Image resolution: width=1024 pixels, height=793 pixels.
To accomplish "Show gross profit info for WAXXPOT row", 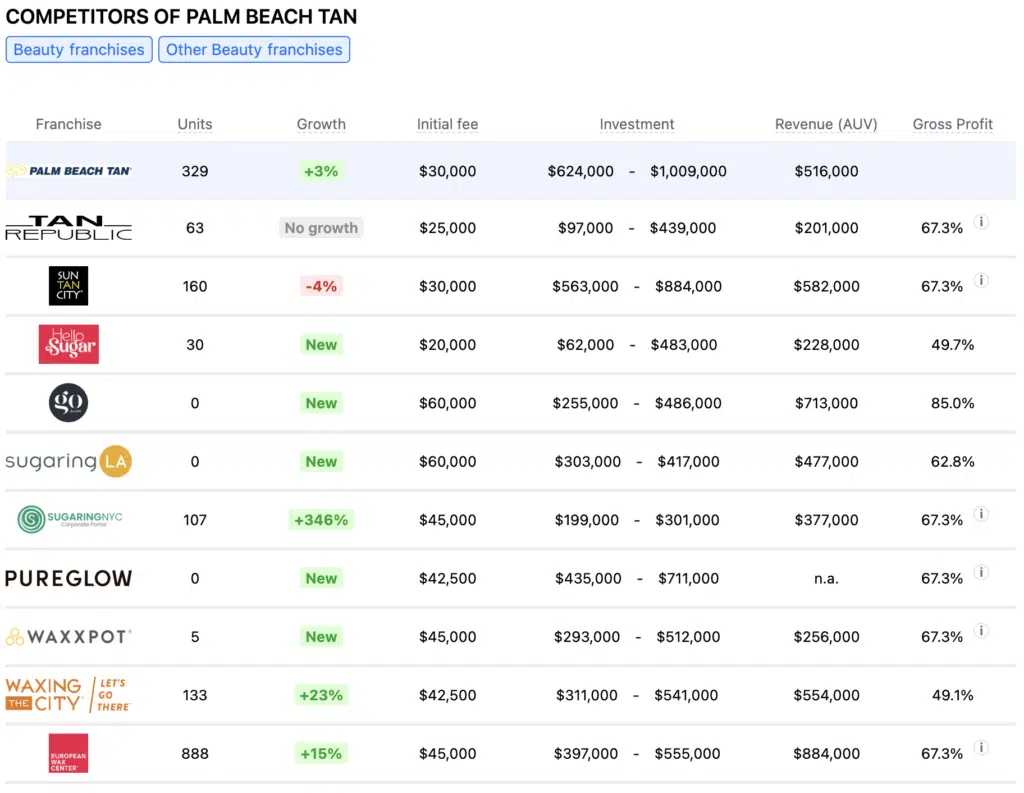I will 981,630.
